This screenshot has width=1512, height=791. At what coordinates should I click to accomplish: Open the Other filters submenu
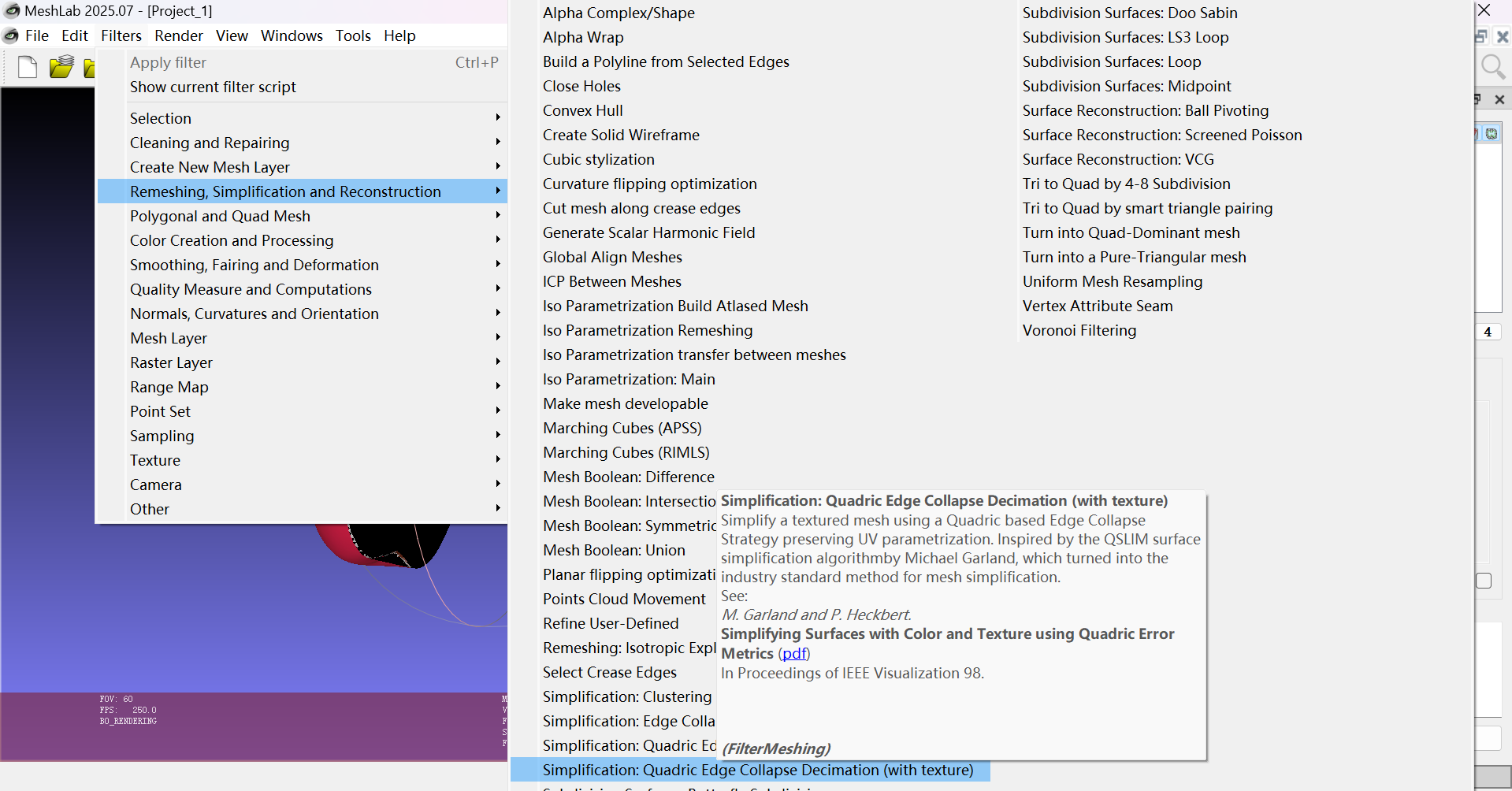pyautogui.click(x=303, y=509)
